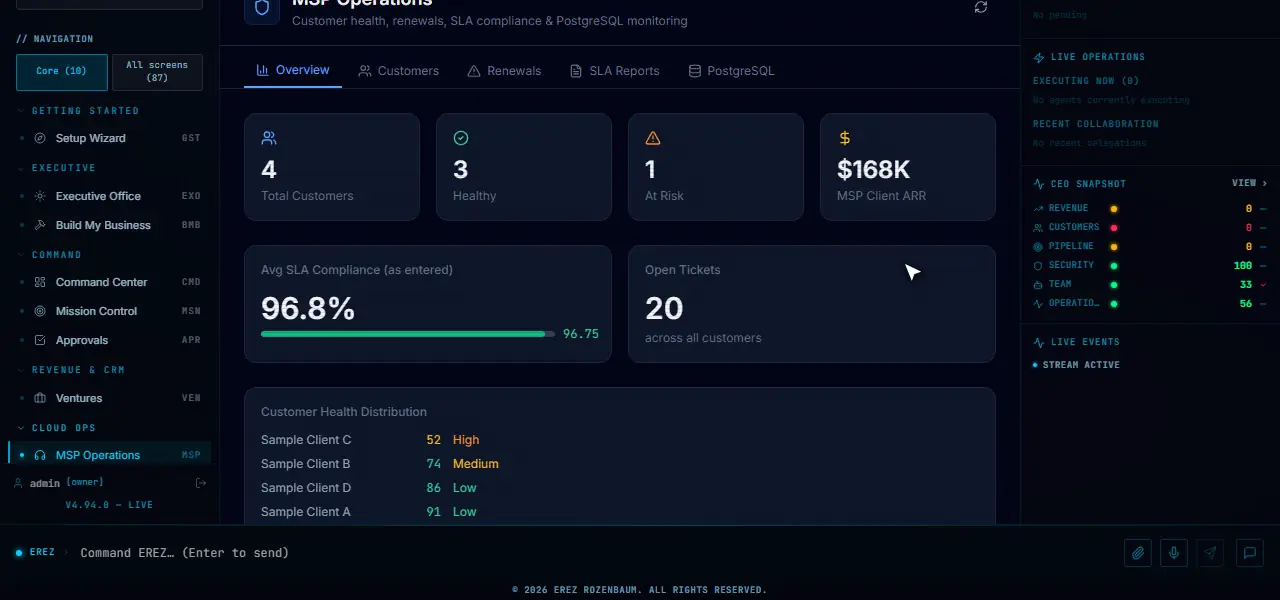Click the hammer icon for Build My Business
Image resolution: width=1280 pixels, height=600 pixels.
[40, 225]
